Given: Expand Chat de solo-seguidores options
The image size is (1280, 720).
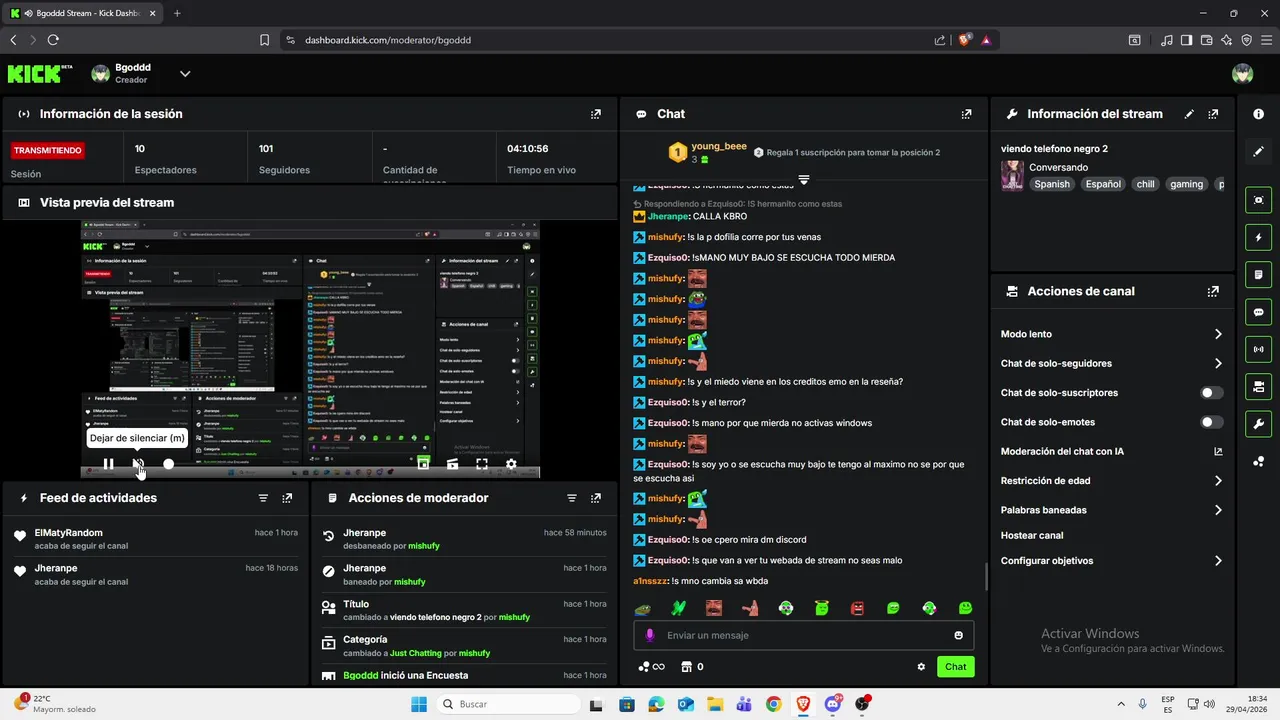Looking at the screenshot, I should tap(1218, 363).
